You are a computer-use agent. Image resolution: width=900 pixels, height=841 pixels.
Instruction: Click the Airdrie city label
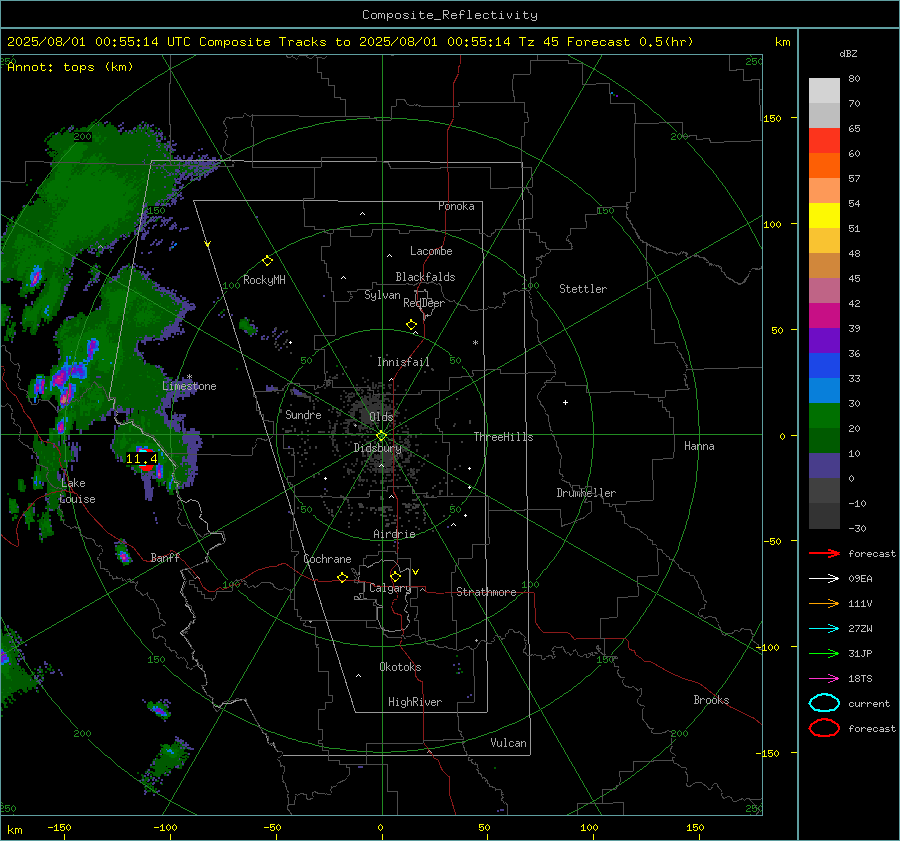click(394, 534)
